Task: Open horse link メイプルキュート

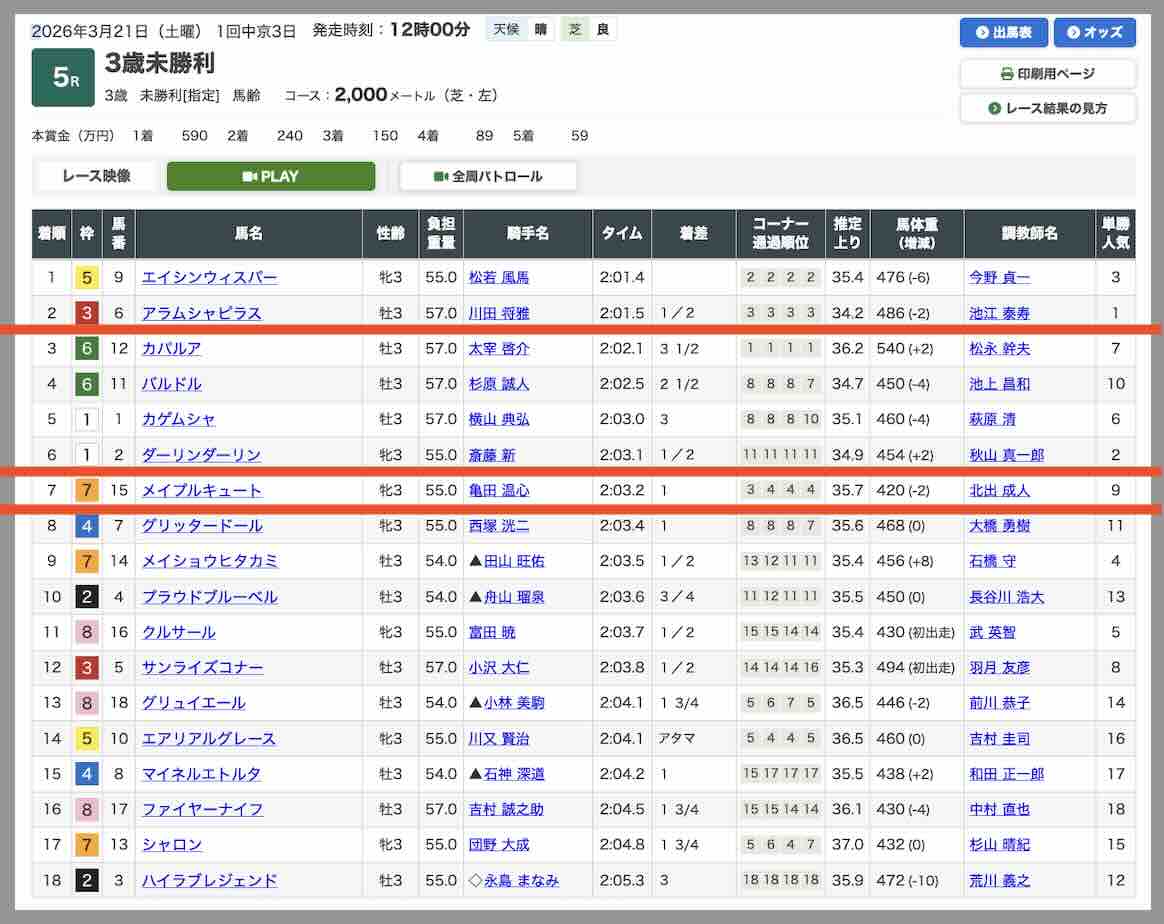Action: [201, 491]
